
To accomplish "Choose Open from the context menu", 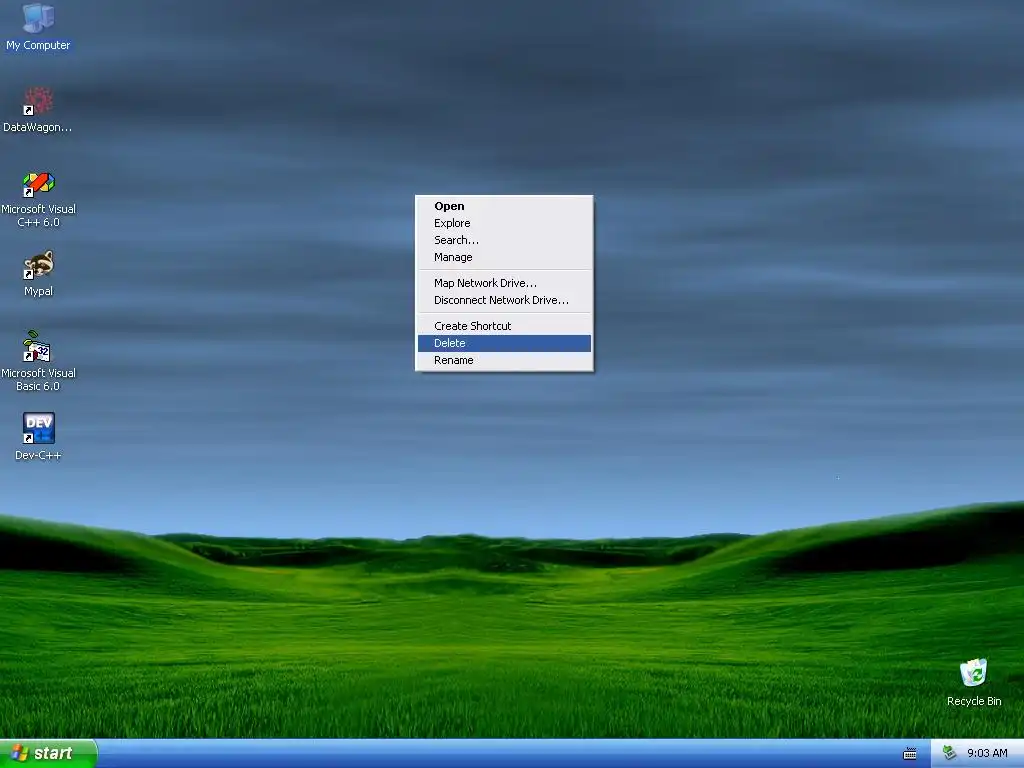I will click(x=504, y=206).
